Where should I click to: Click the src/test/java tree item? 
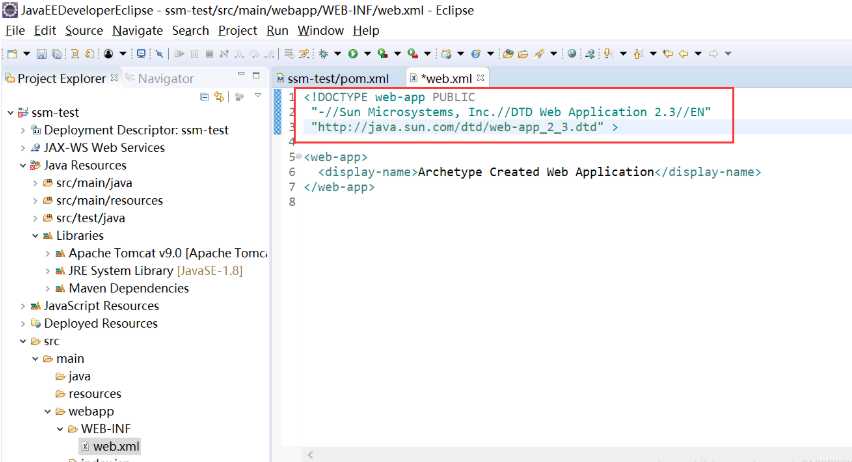[84, 218]
